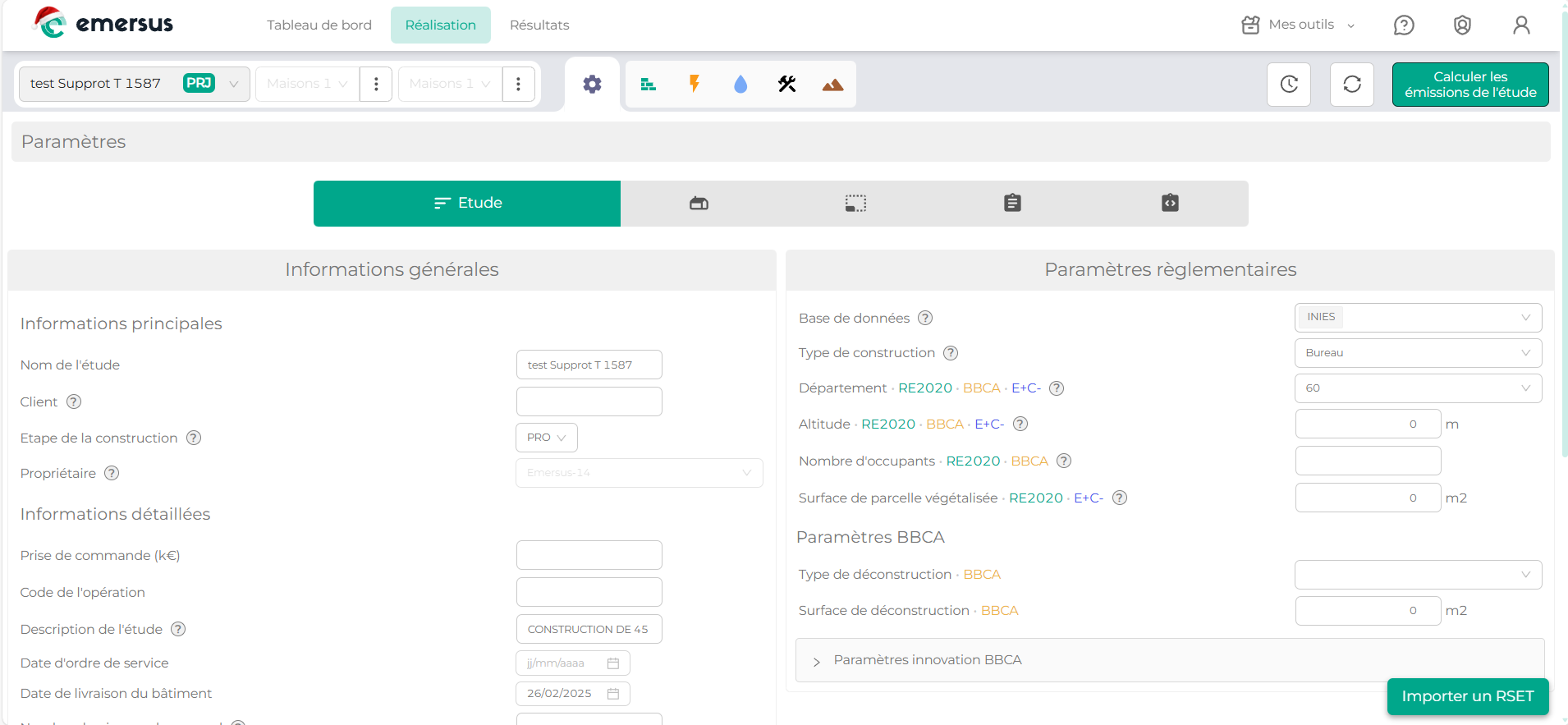The height and width of the screenshot is (725, 1568).
Task: Open the earthwork mound icon
Action: [x=833, y=85]
